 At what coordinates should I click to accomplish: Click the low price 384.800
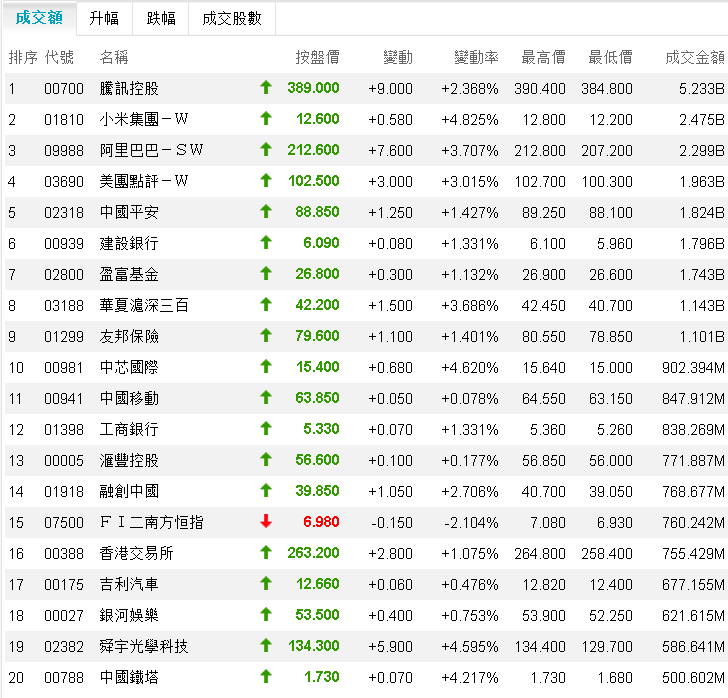[x=607, y=89]
